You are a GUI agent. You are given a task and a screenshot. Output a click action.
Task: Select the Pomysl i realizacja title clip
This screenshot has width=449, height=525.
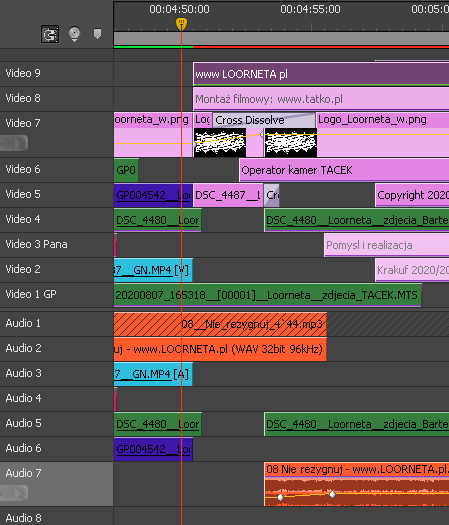tap(386, 245)
